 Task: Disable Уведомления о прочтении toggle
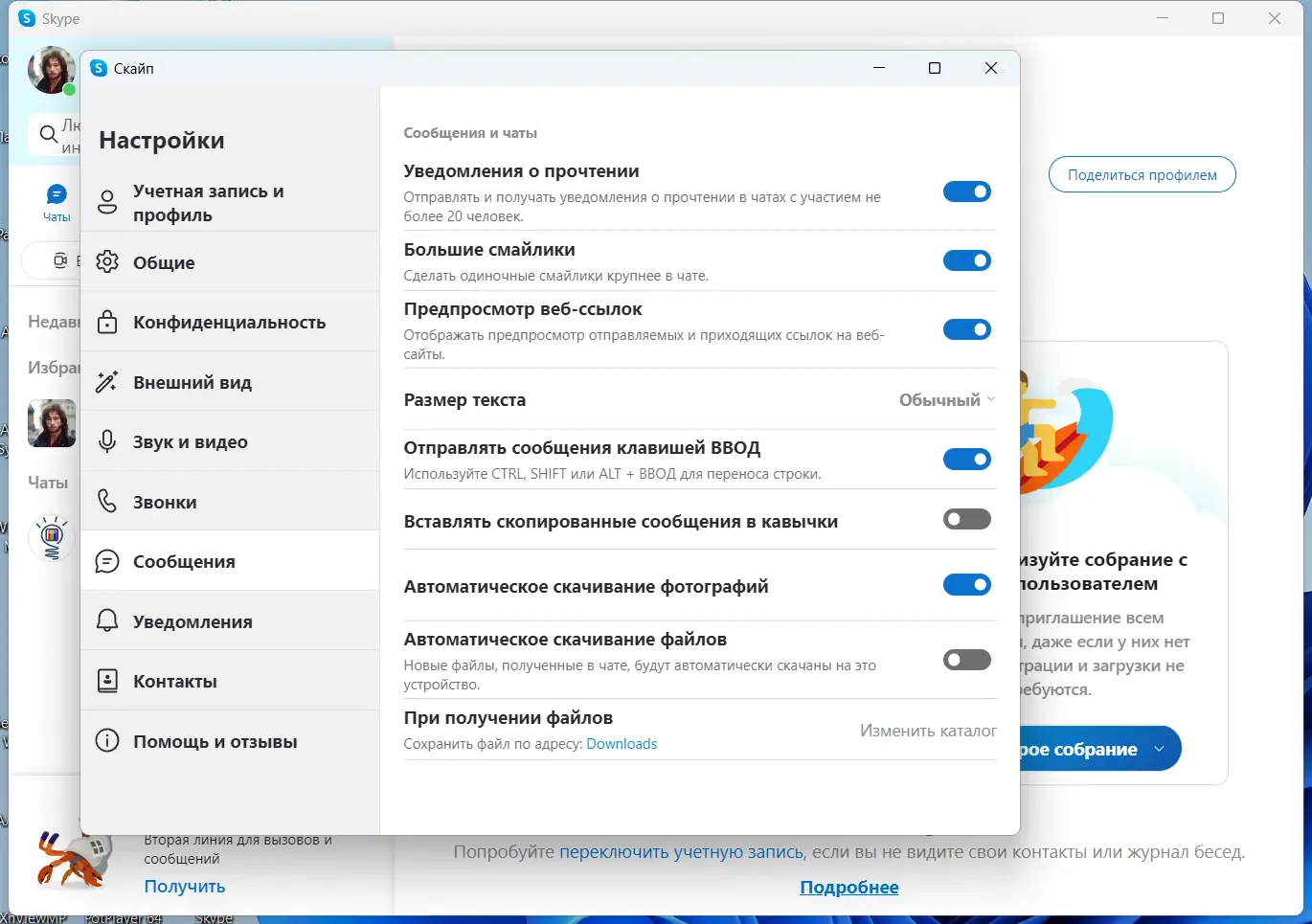click(966, 192)
